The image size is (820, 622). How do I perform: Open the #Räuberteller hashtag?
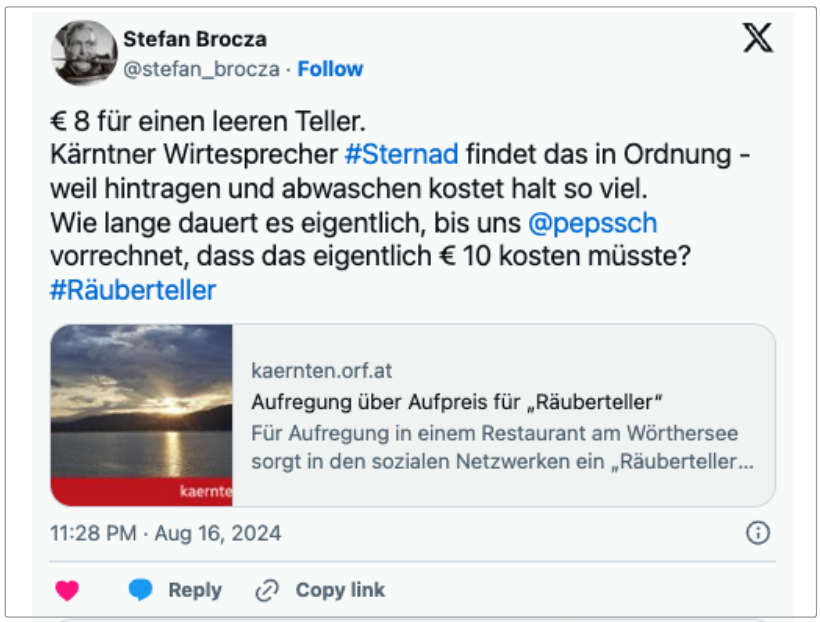(x=133, y=290)
